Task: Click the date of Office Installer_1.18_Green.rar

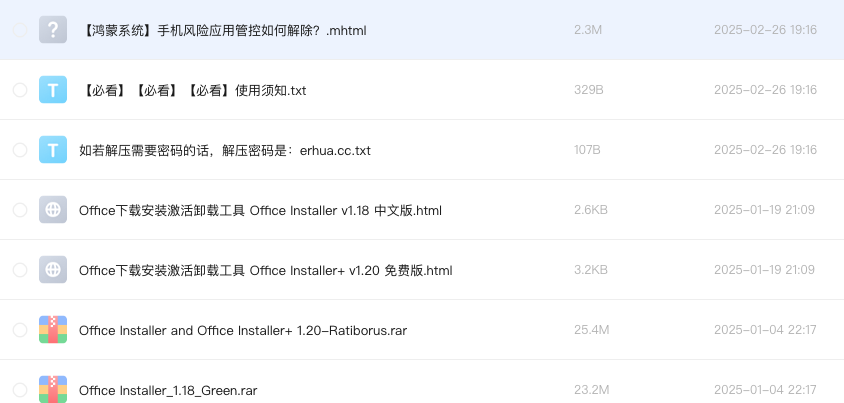Action: click(765, 390)
